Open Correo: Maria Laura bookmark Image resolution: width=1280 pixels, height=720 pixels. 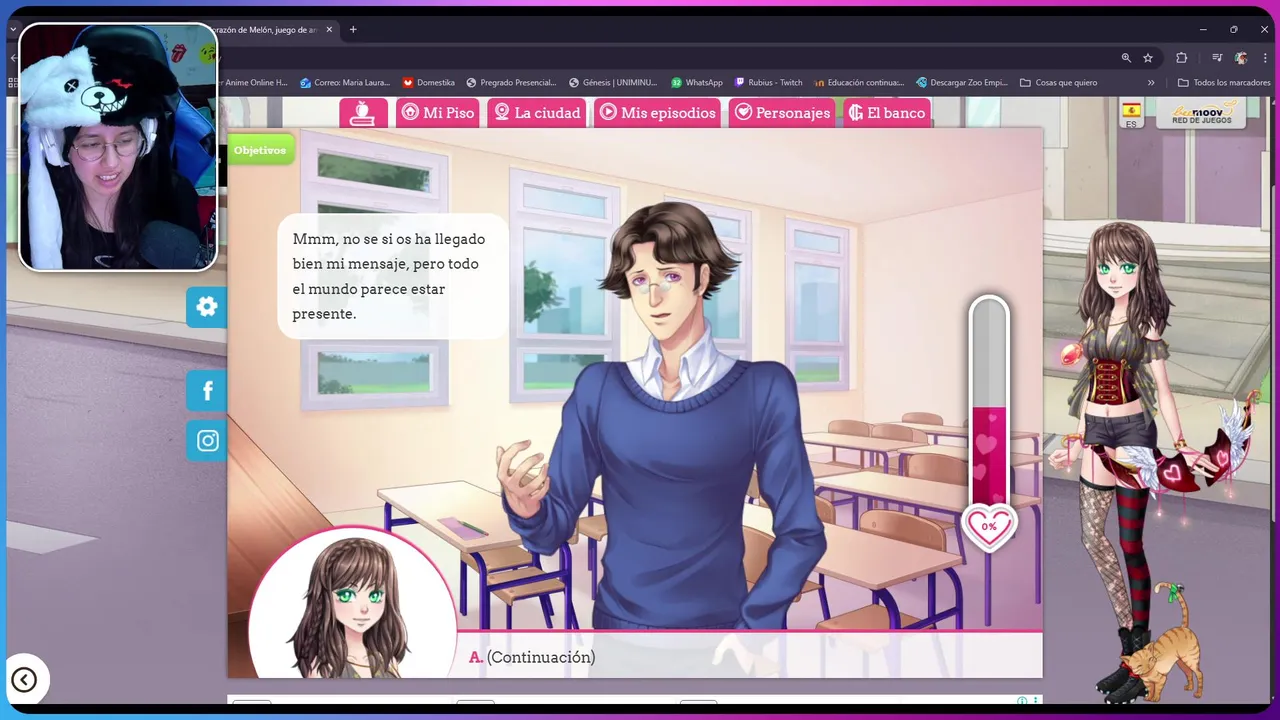(345, 83)
